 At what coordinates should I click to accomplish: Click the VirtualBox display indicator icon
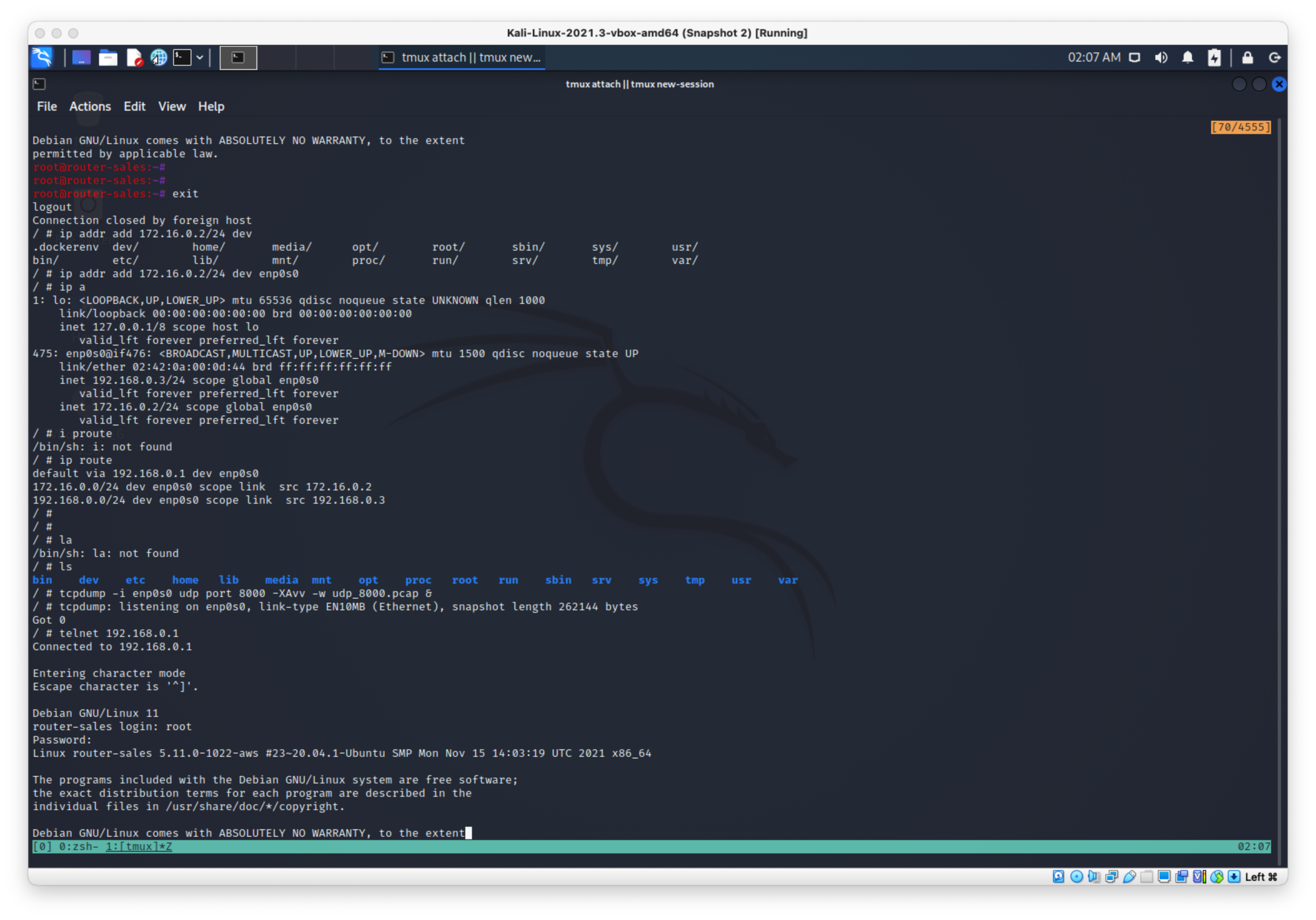coord(1164,876)
